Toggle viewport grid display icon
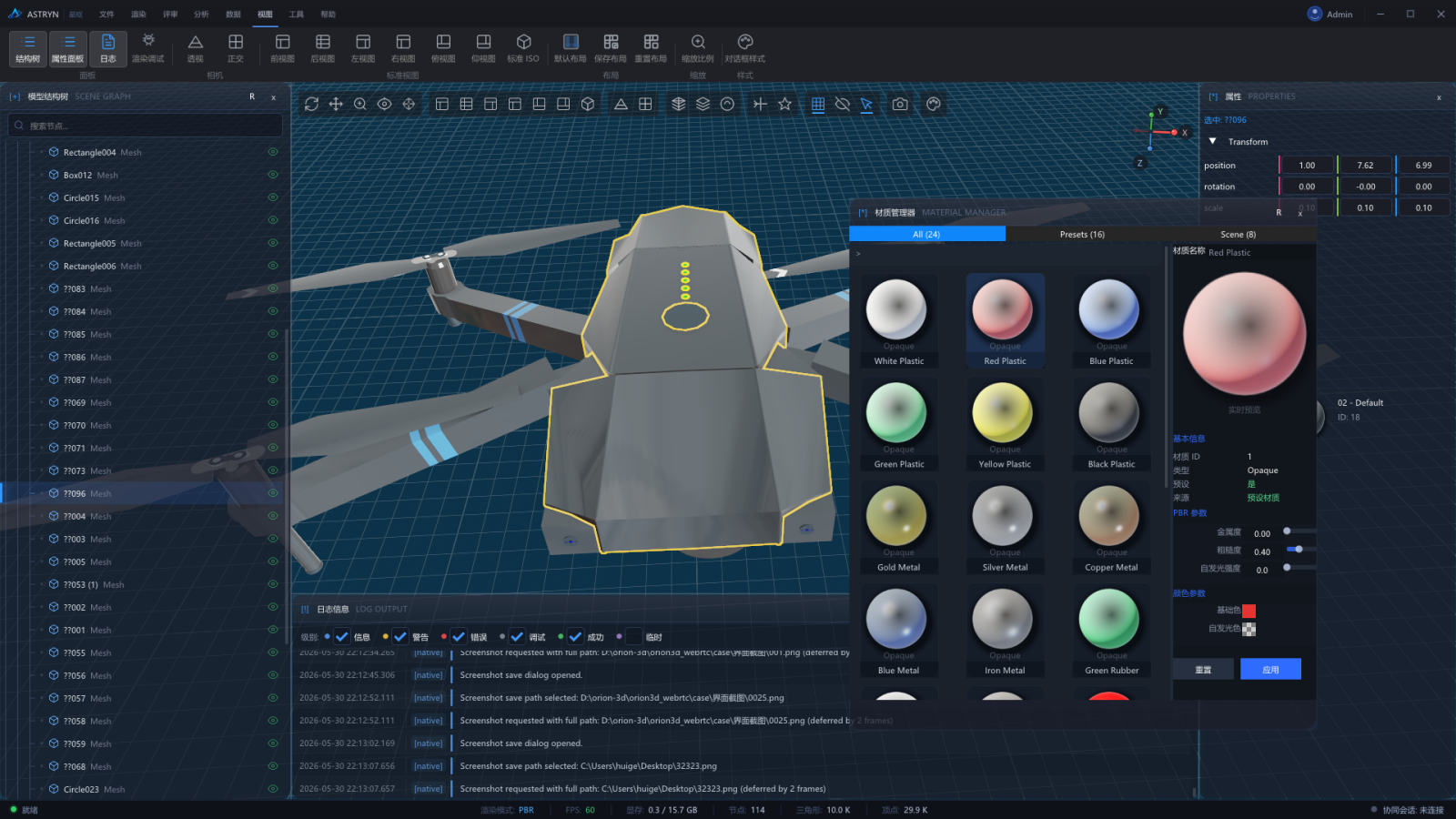This screenshot has height=819, width=1456. pos(818,105)
